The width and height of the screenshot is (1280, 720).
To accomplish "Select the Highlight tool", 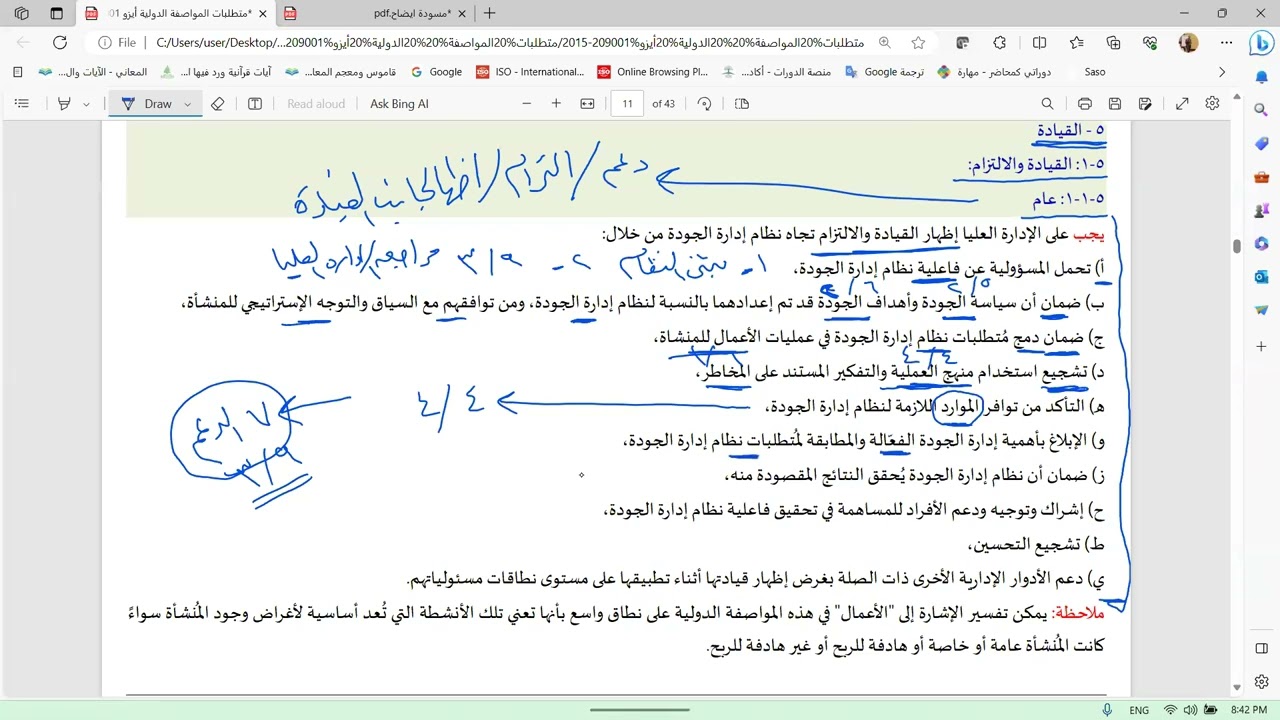I will (64, 104).
